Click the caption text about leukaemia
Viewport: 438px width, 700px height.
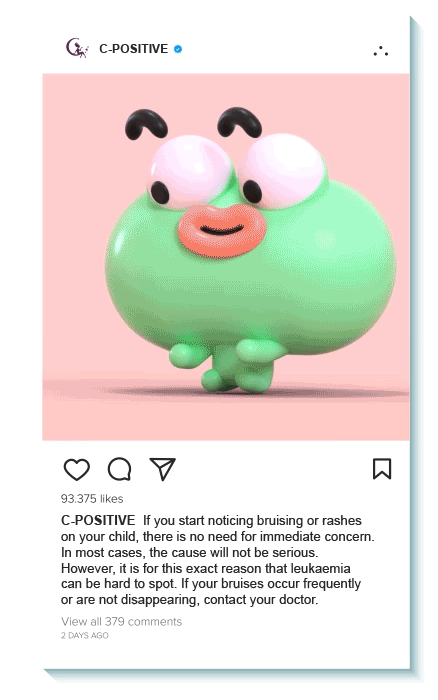pos(217,560)
